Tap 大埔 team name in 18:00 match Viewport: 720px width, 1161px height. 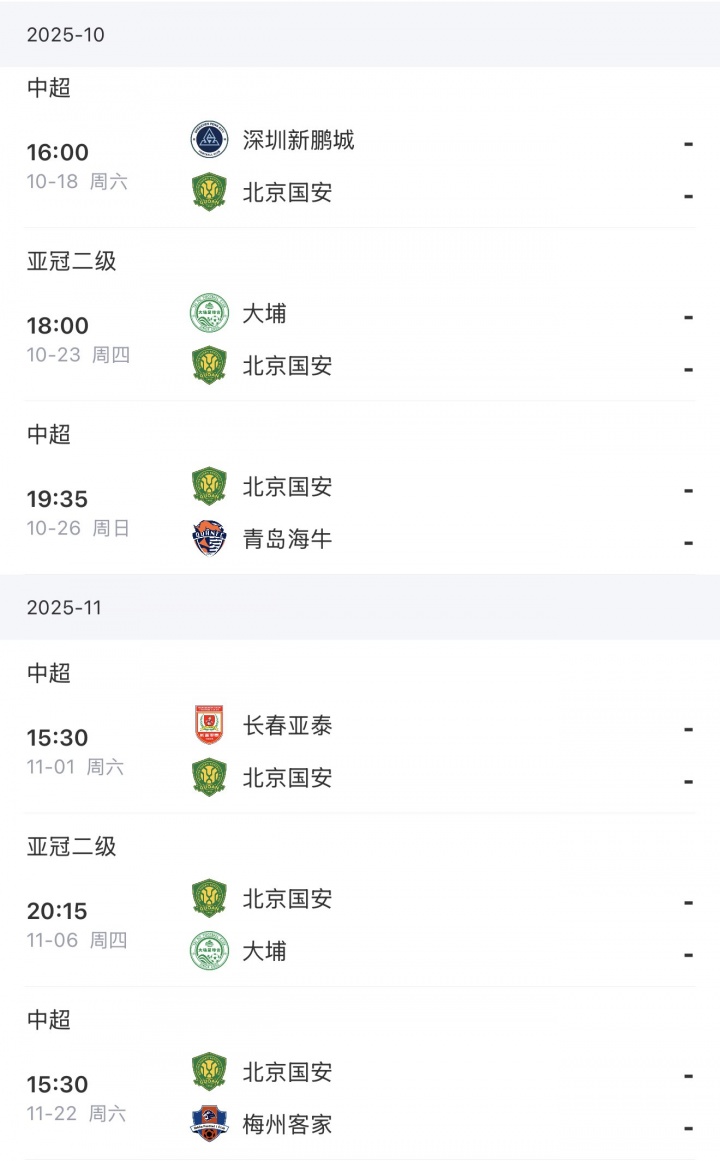(x=264, y=314)
